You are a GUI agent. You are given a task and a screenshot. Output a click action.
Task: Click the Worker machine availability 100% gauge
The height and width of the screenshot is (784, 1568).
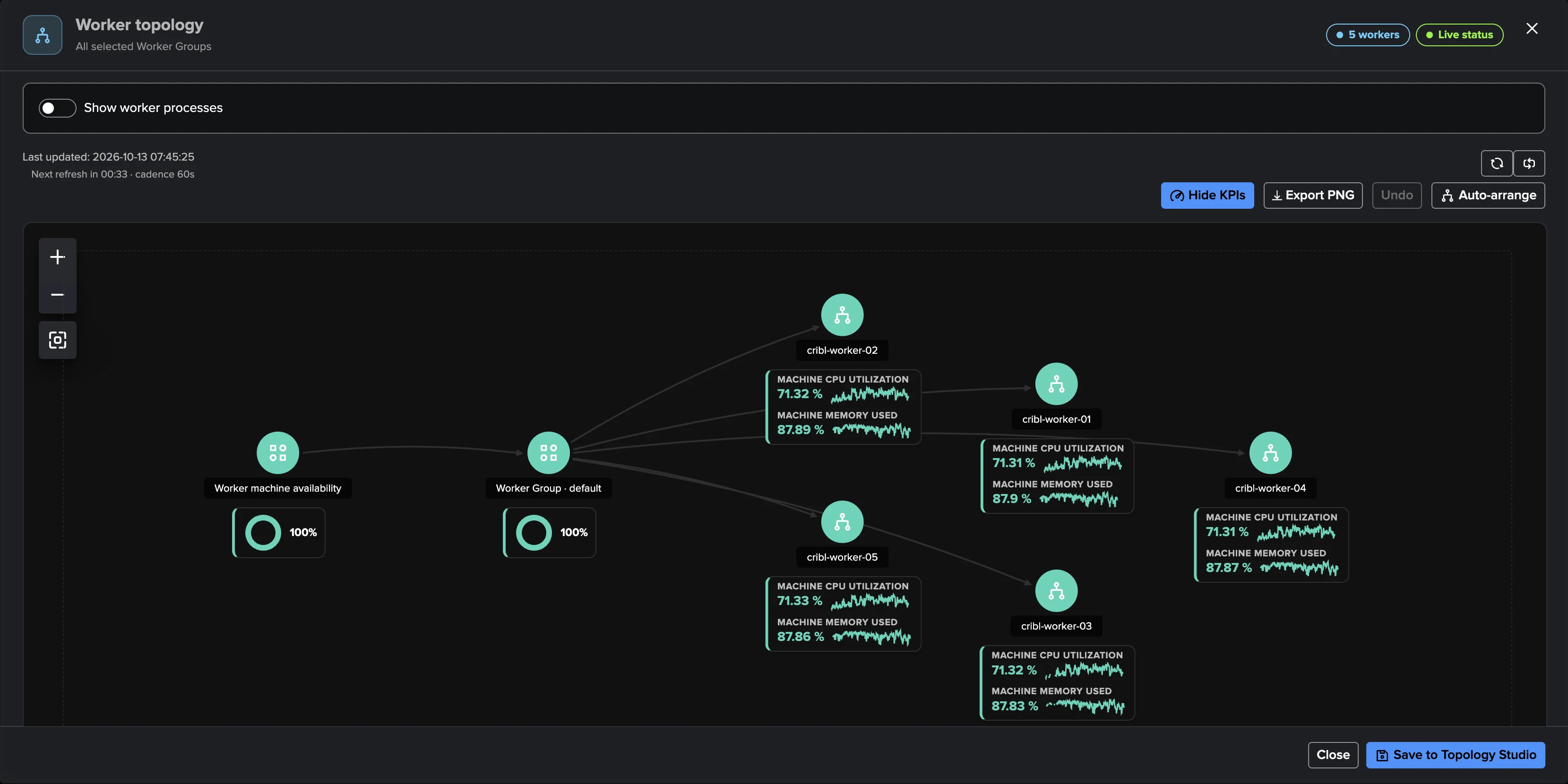279,533
